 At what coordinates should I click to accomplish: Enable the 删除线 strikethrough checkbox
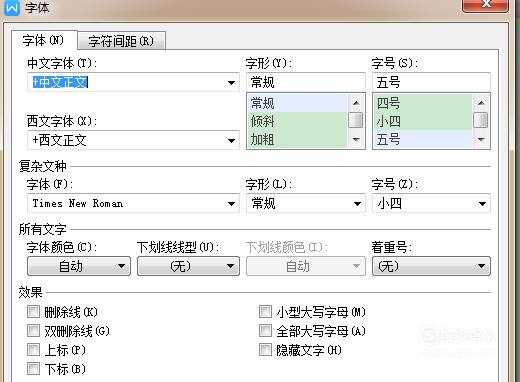point(33,312)
